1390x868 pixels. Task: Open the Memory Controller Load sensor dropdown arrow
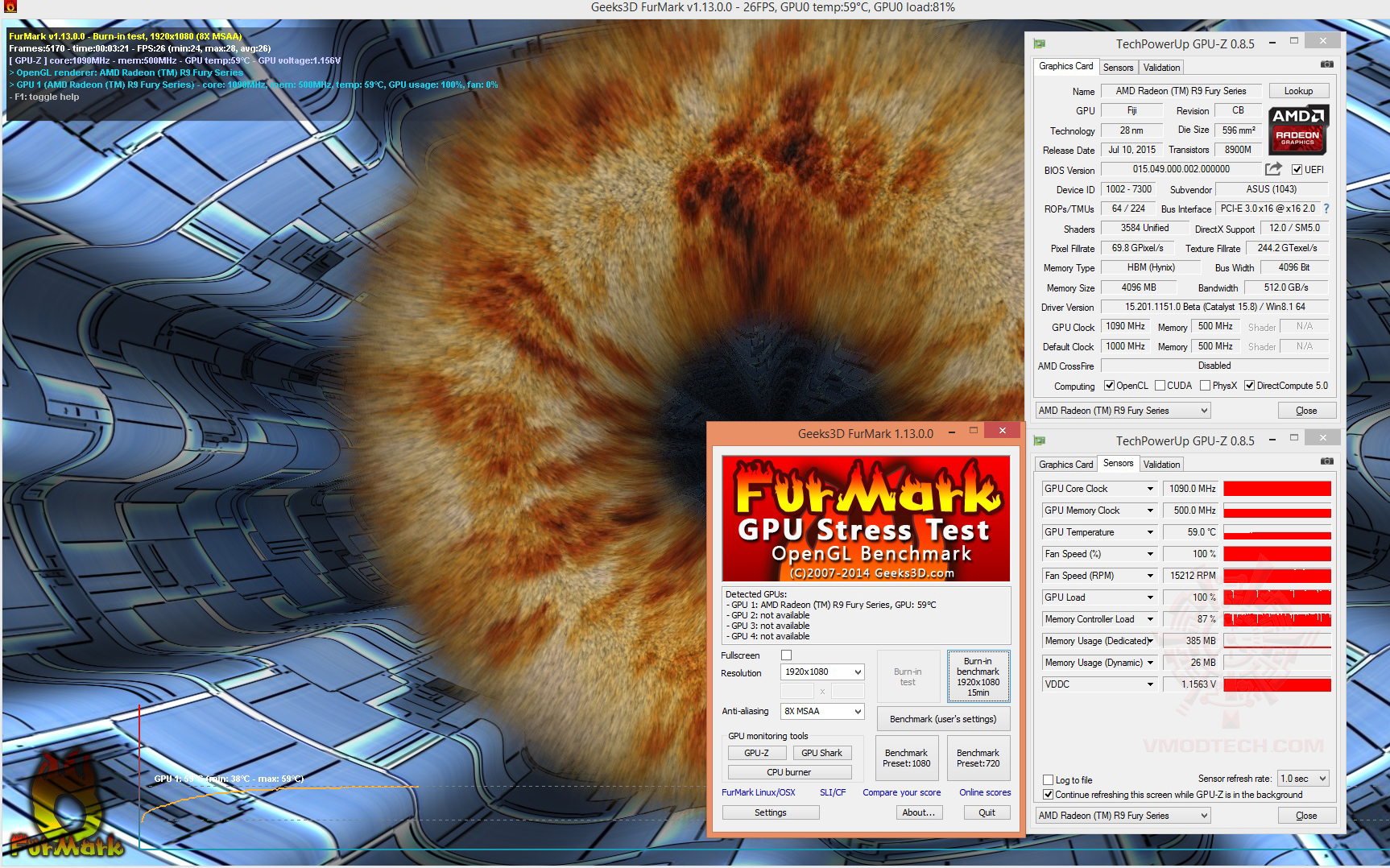coord(1150,619)
